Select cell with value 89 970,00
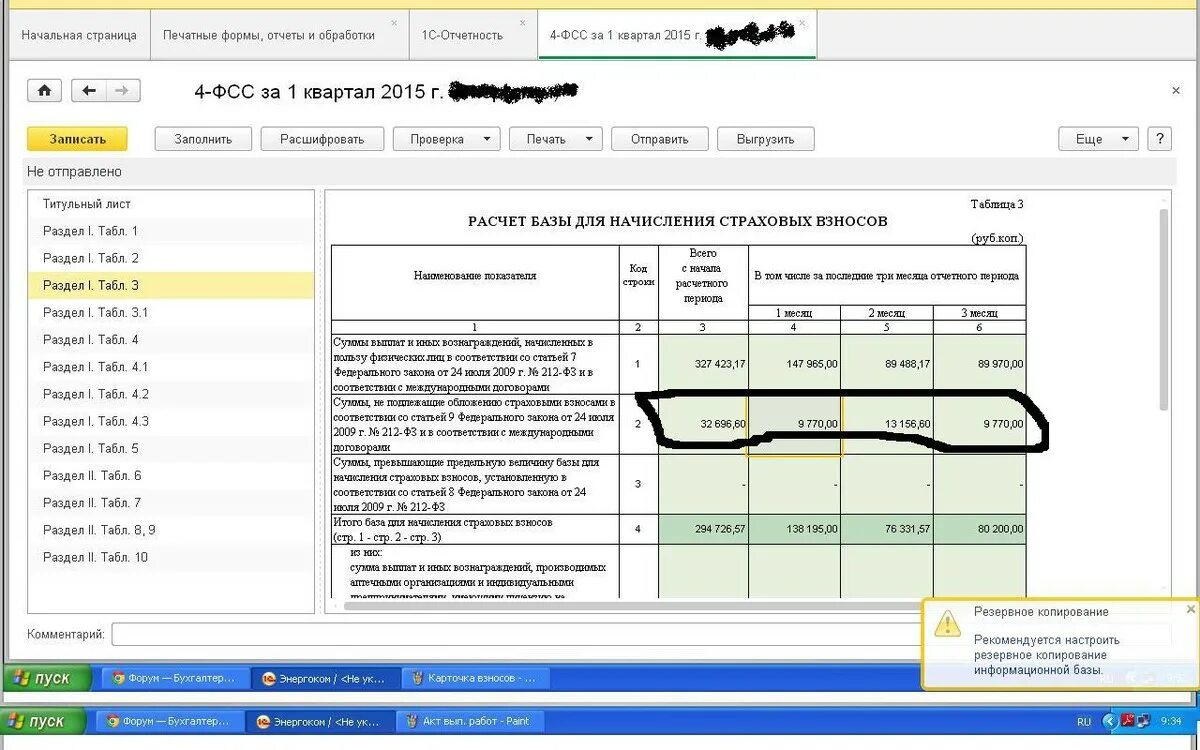The image size is (1200, 750). 980,364
